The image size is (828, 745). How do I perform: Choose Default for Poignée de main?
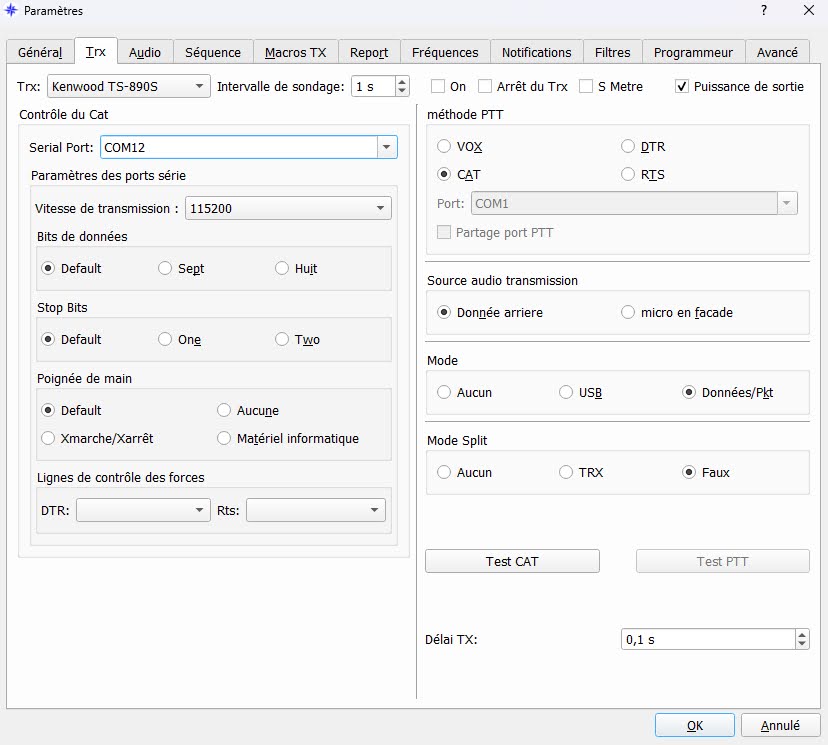click(48, 410)
